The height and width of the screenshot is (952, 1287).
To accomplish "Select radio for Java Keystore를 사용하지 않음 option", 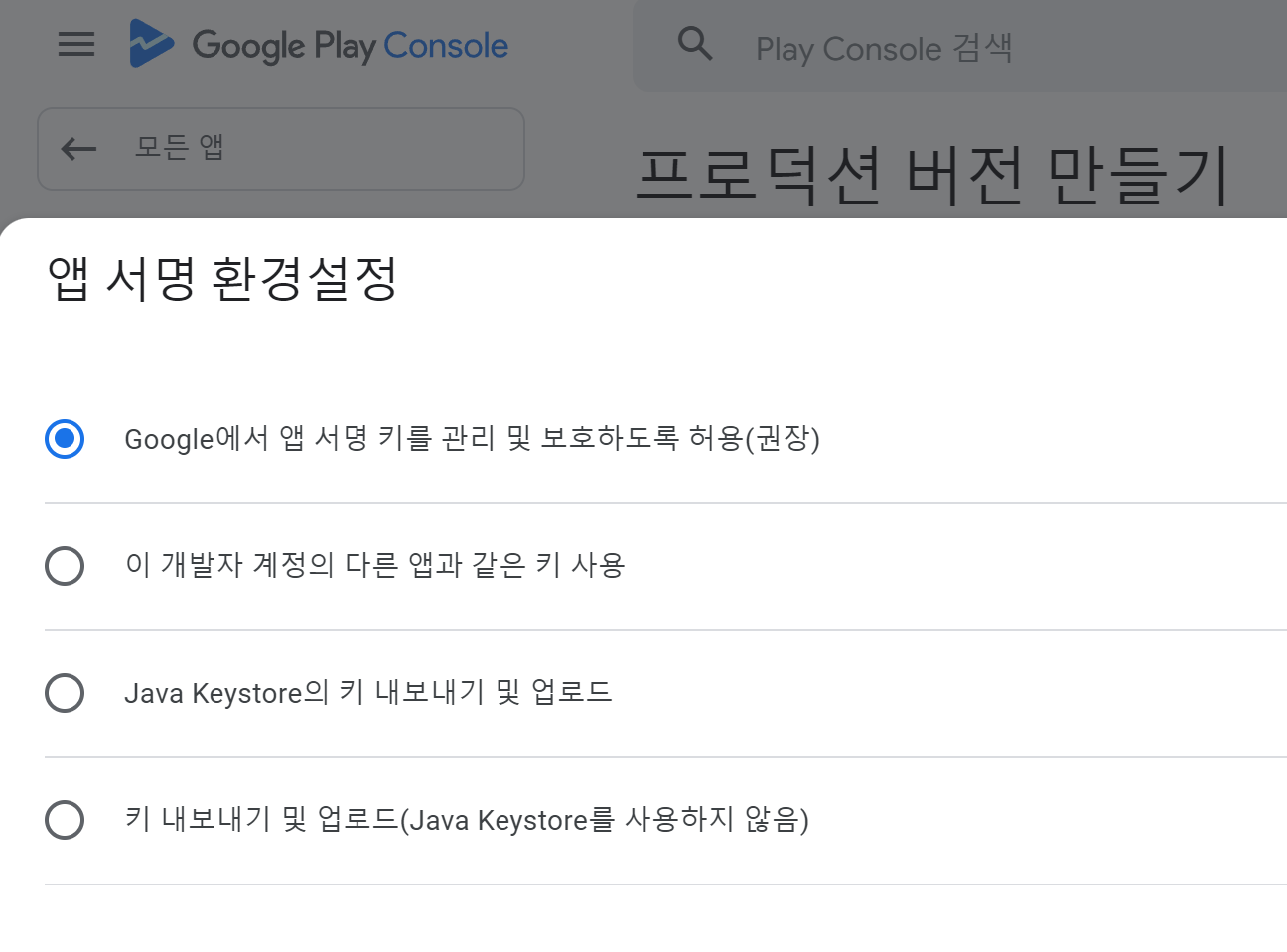I will point(65,819).
